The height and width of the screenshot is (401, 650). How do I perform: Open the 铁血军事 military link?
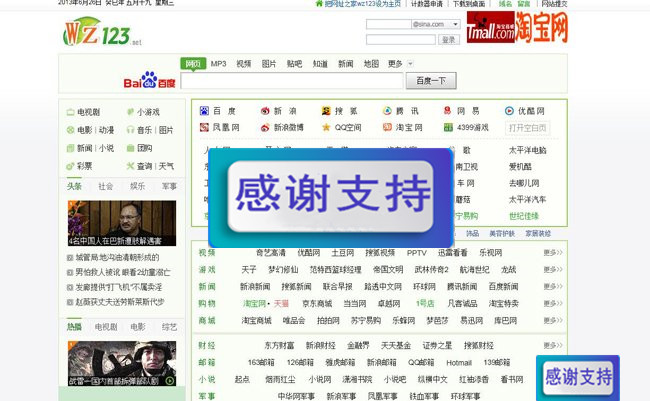pos(424,396)
